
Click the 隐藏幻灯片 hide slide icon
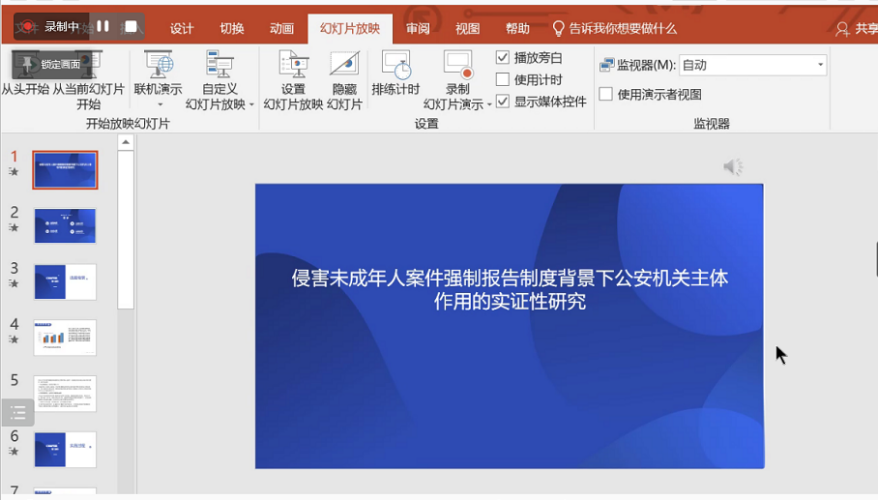point(344,65)
